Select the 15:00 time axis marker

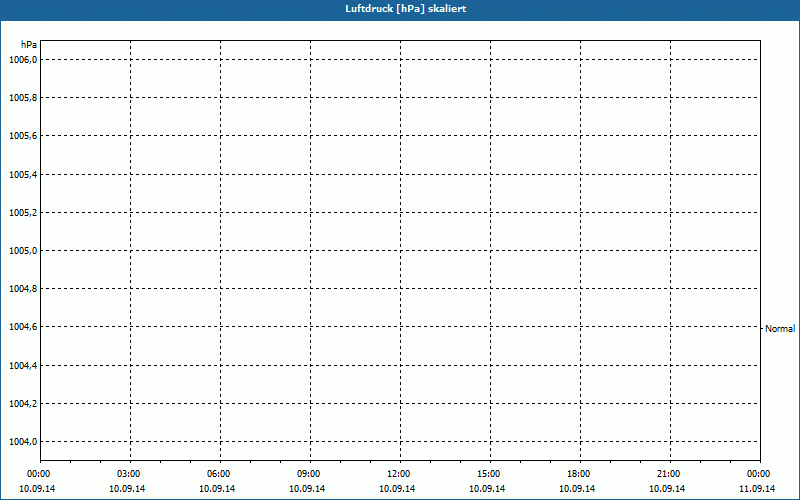tap(489, 474)
